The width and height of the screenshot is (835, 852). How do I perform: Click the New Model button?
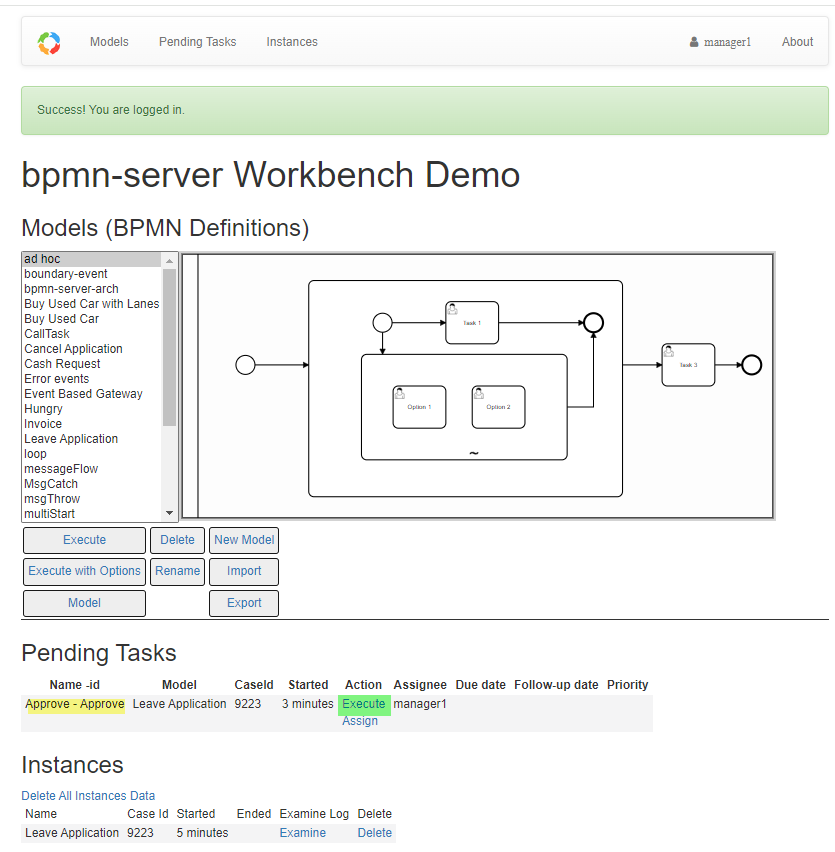tap(243, 539)
